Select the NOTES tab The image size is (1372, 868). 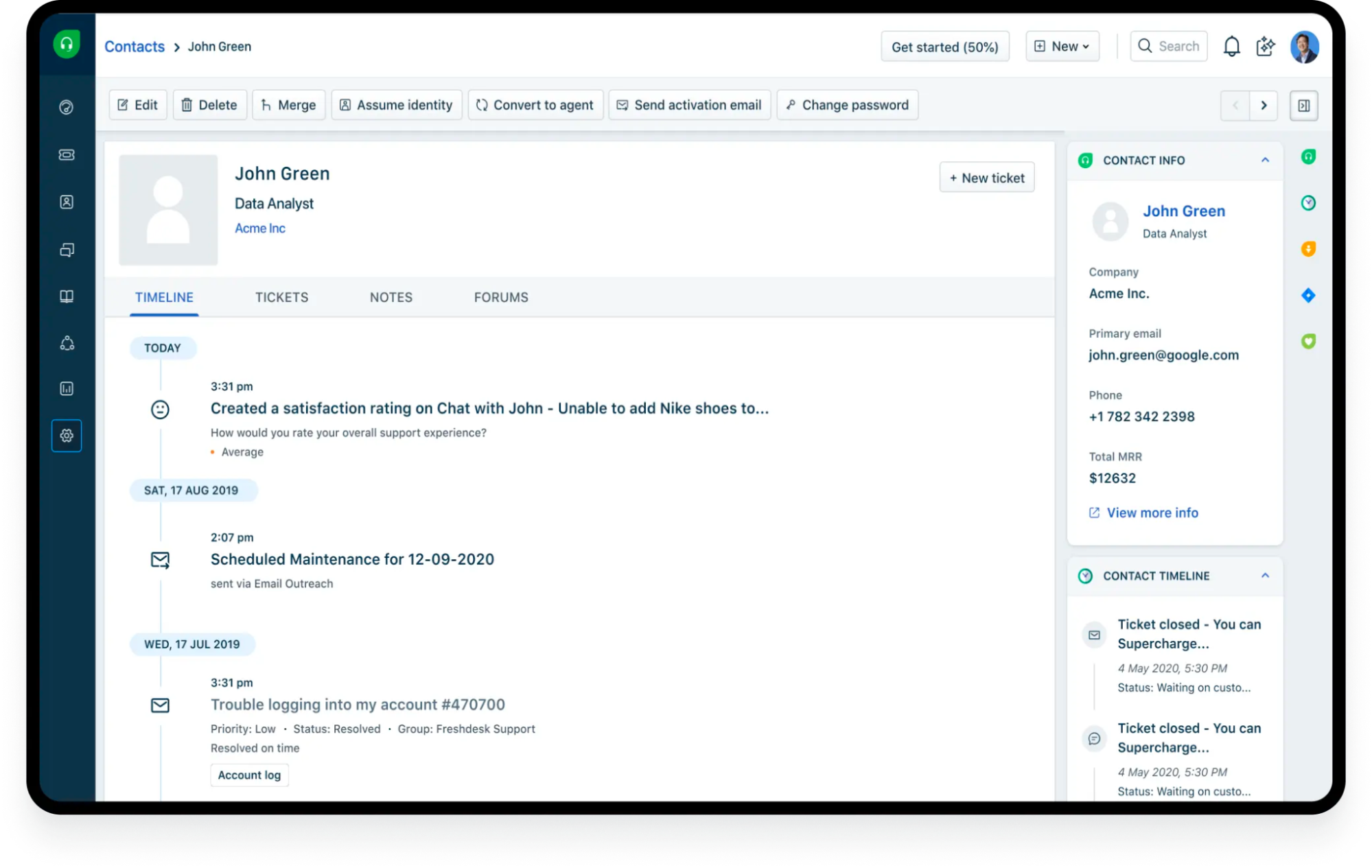pos(390,297)
